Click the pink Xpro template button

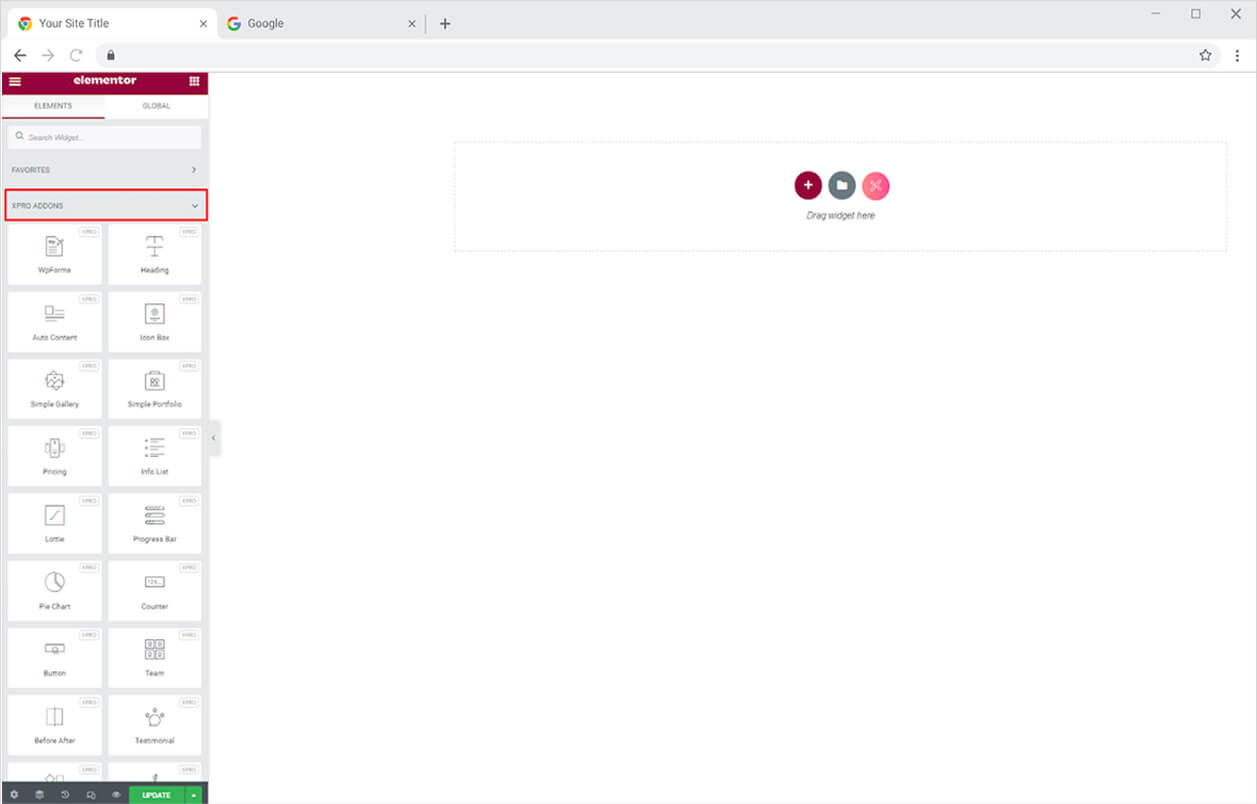pyautogui.click(x=875, y=185)
